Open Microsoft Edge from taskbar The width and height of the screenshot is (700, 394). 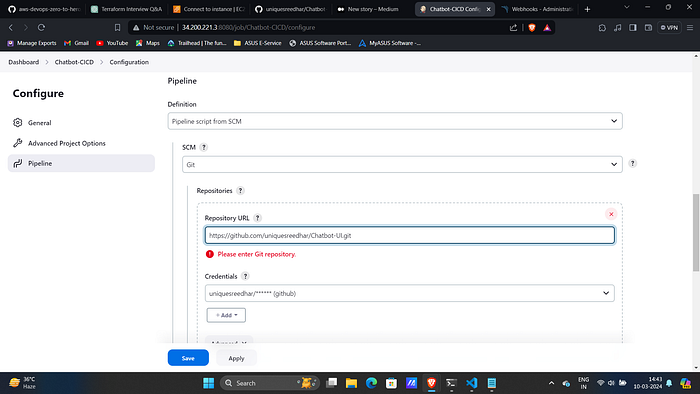(371, 383)
